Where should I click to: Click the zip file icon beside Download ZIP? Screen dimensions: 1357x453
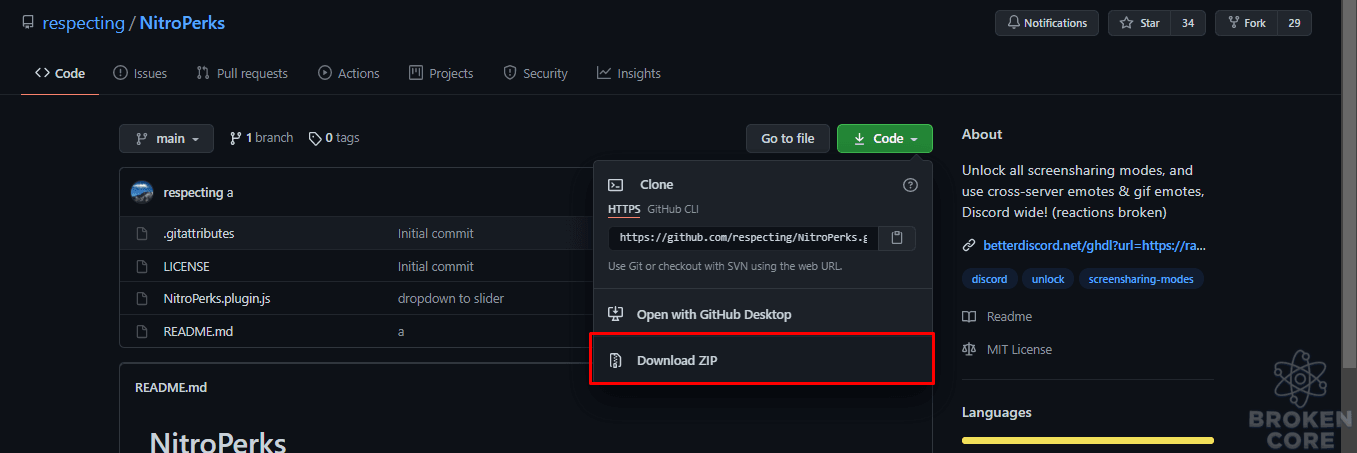pos(617,360)
